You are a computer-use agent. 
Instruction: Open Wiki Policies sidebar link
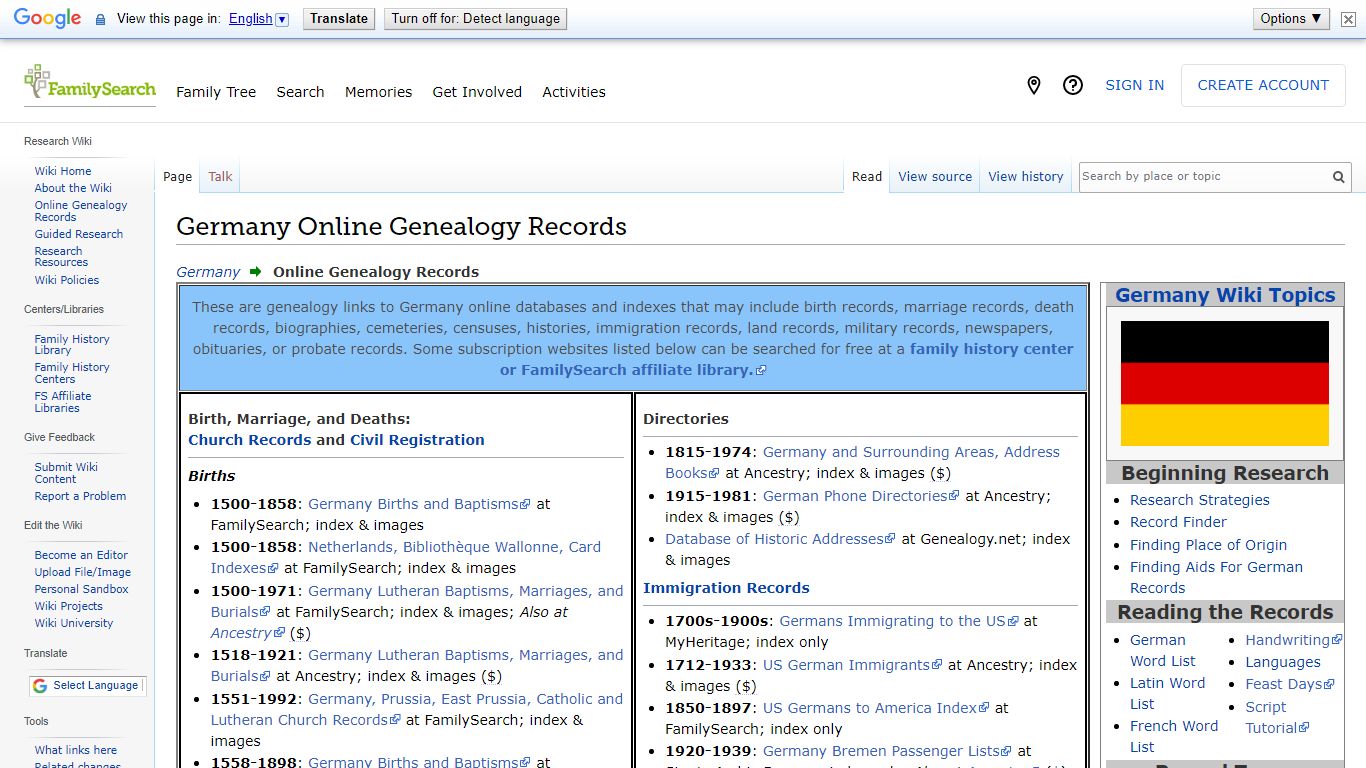(67, 280)
